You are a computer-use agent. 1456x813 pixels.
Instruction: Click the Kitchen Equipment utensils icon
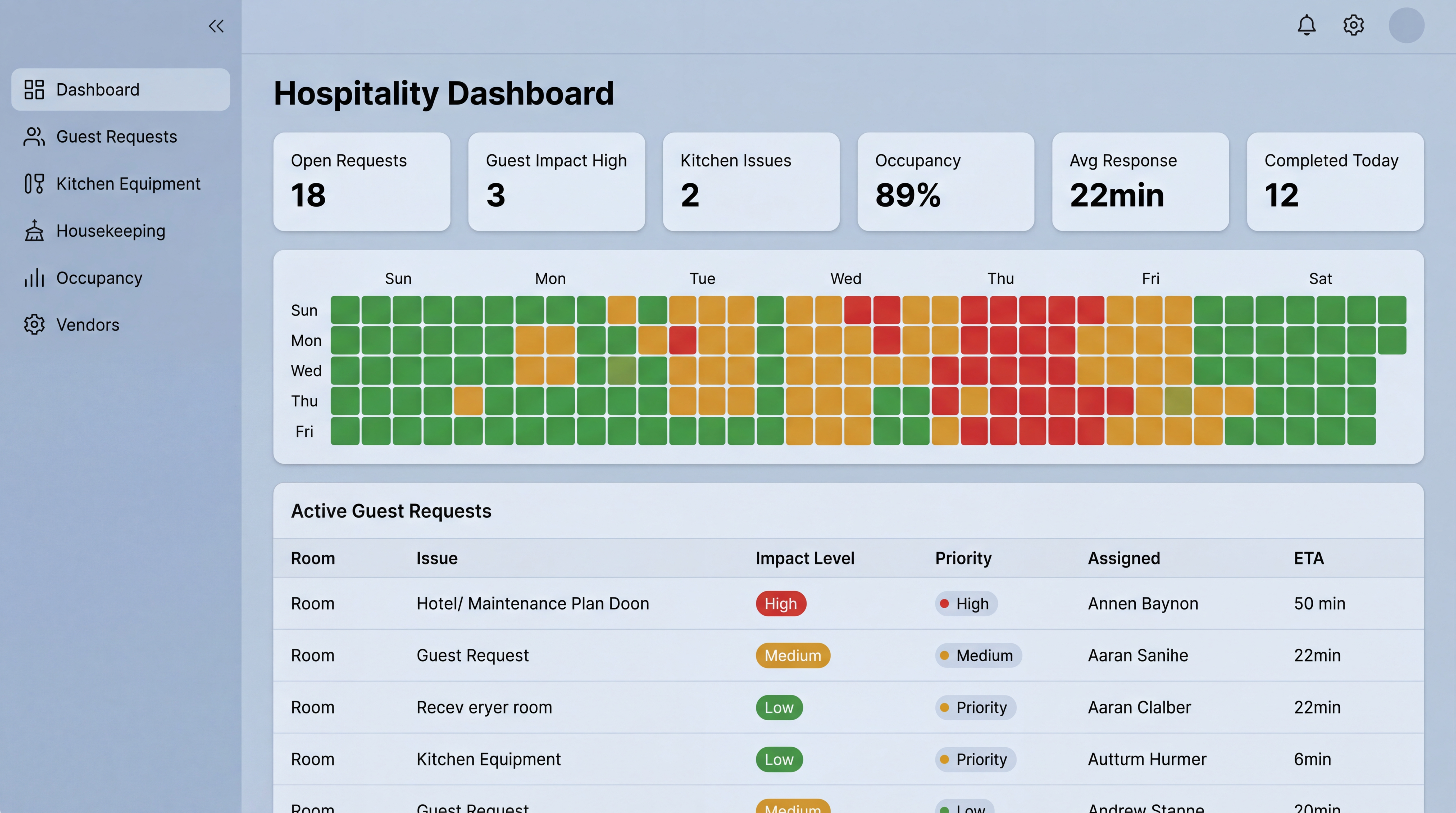[x=34, y=184]
